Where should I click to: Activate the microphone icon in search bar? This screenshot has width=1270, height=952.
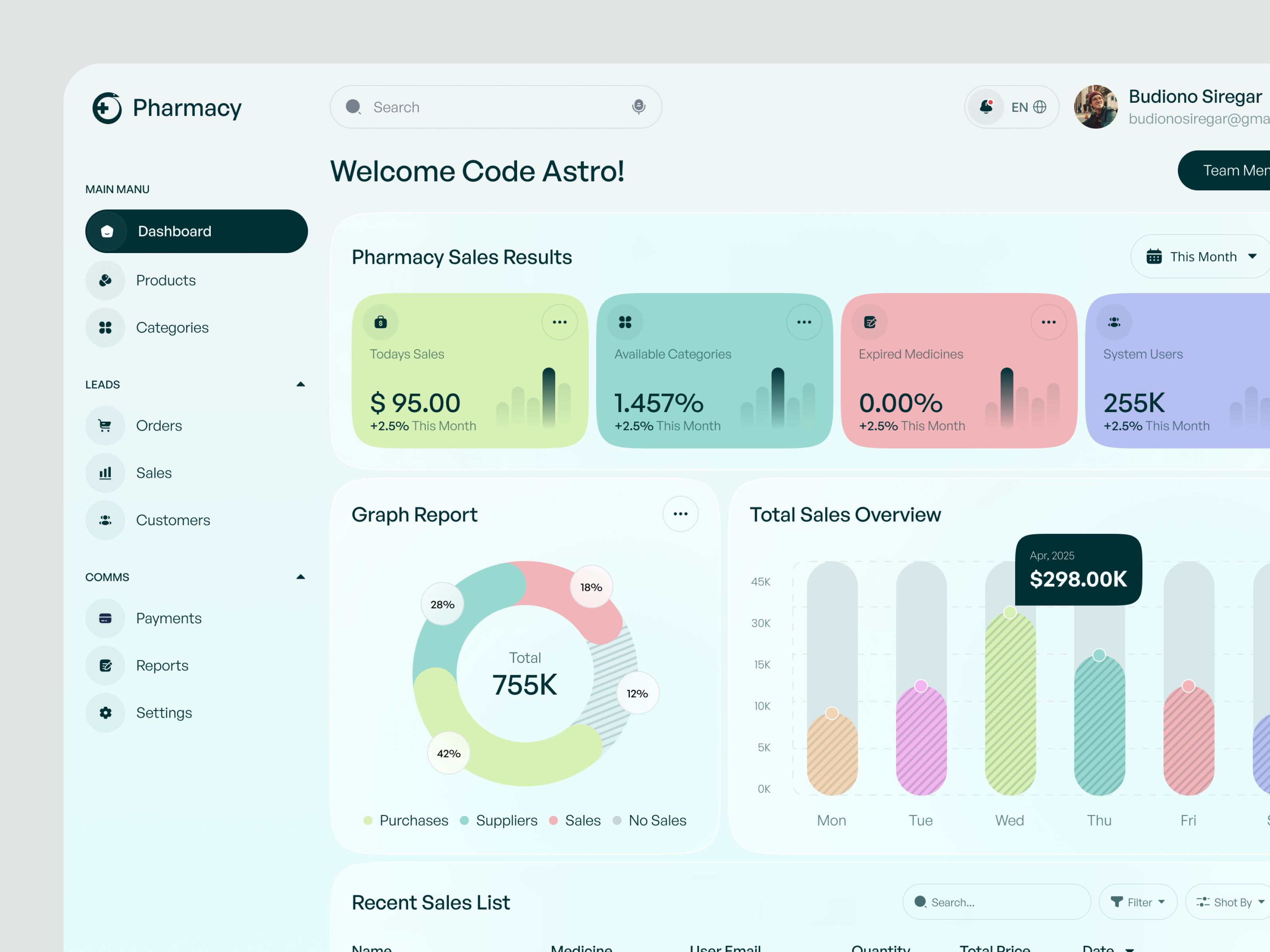pyautogui.click(x=639, y=107)
